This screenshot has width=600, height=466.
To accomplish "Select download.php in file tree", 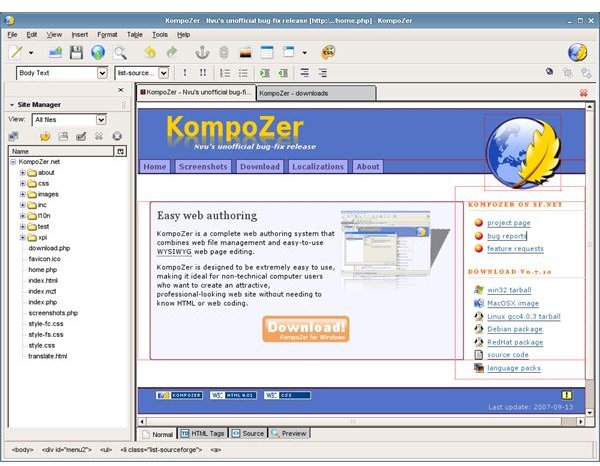I will pyautogui.click(x=49, y=248).
